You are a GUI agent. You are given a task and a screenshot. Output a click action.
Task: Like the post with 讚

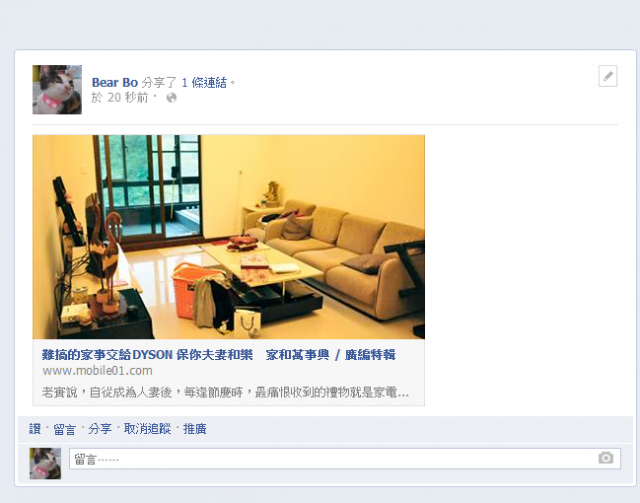[35, 429]
